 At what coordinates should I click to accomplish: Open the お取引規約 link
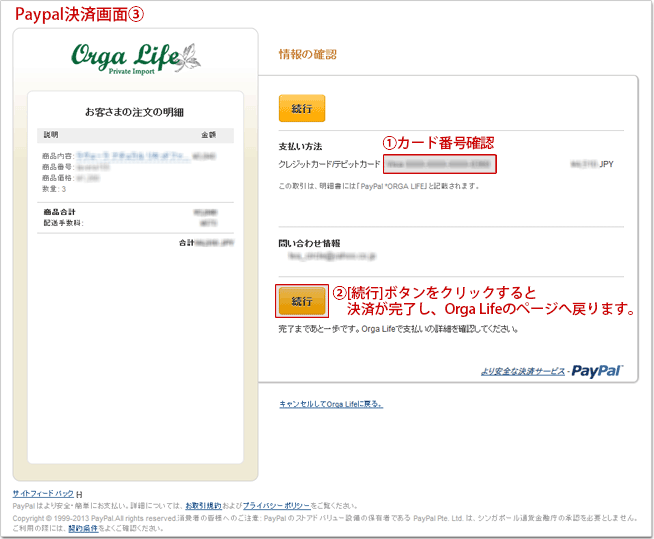coord(203,507)
